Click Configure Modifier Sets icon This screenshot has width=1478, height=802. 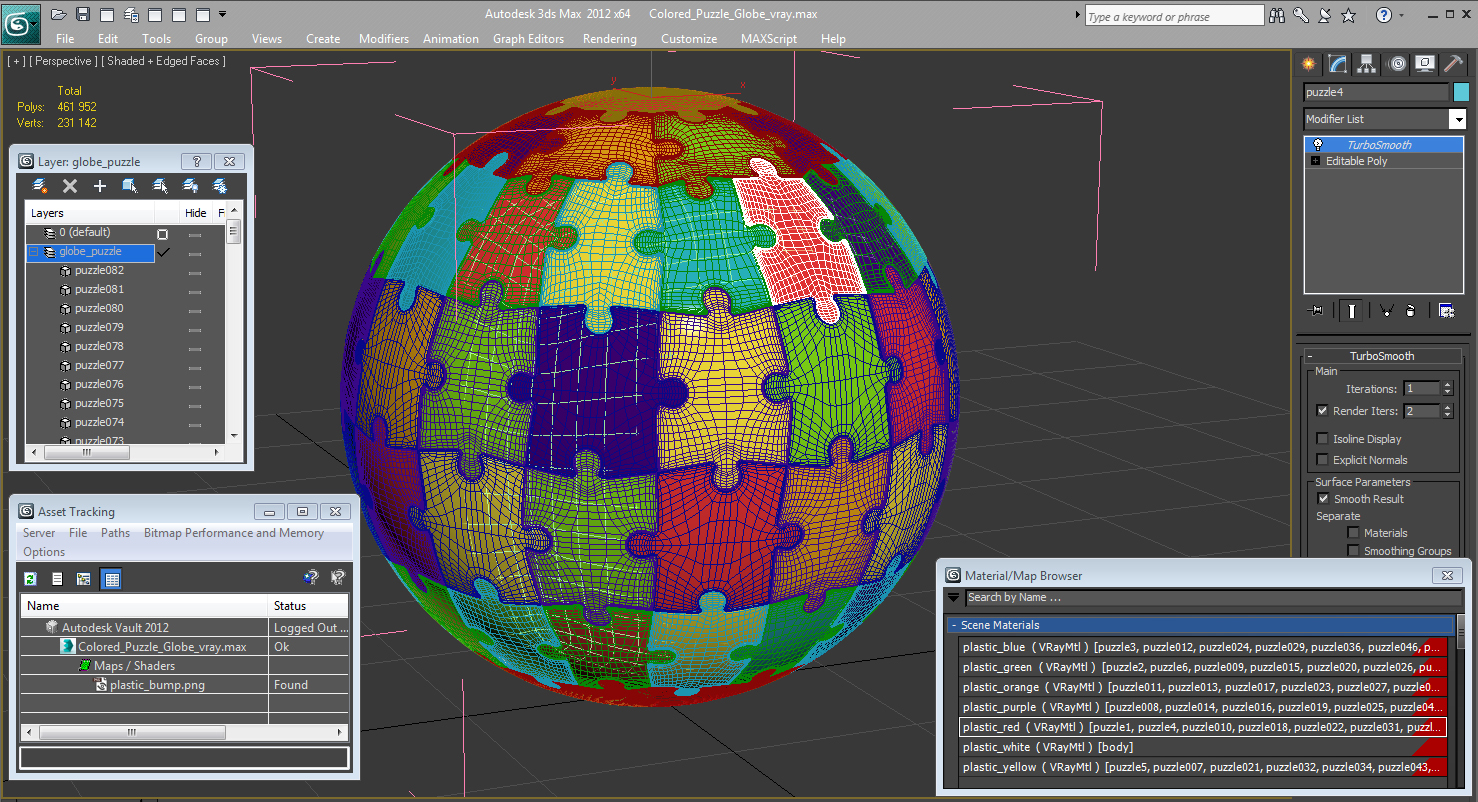(x=1446, y=310)
